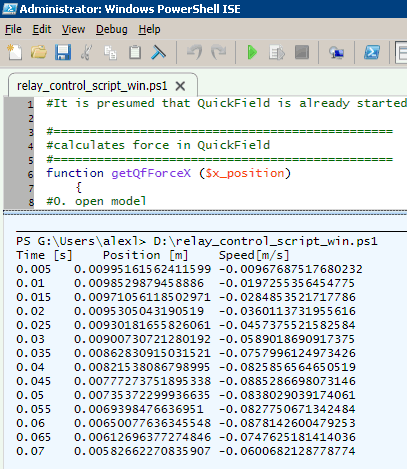Viewport: 407px width, 469px height.
Task: Open the Help menu
Action: point(149,29)
